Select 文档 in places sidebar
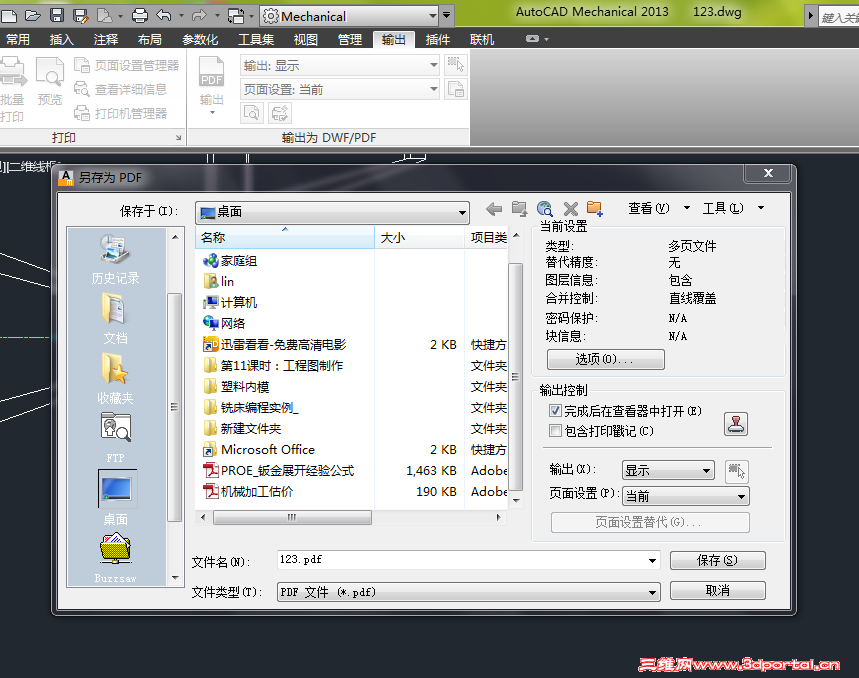This screenshot has width=859, height=678. tap(116, 319)
